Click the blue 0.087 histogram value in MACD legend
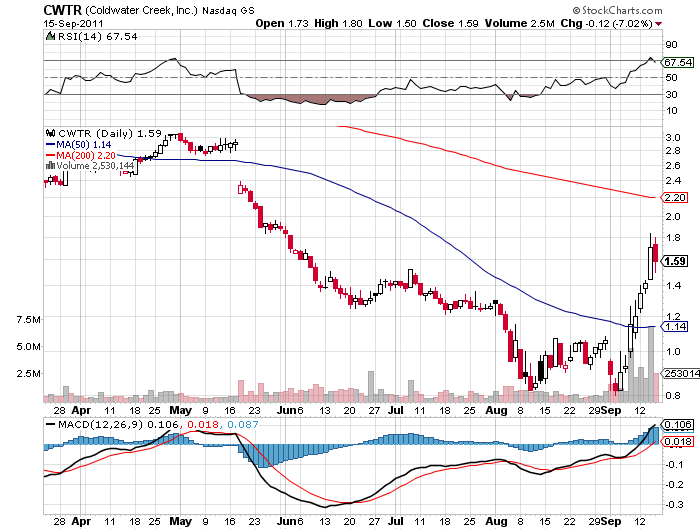Screen dimensions: 700x530 click(x=242, y=424)
